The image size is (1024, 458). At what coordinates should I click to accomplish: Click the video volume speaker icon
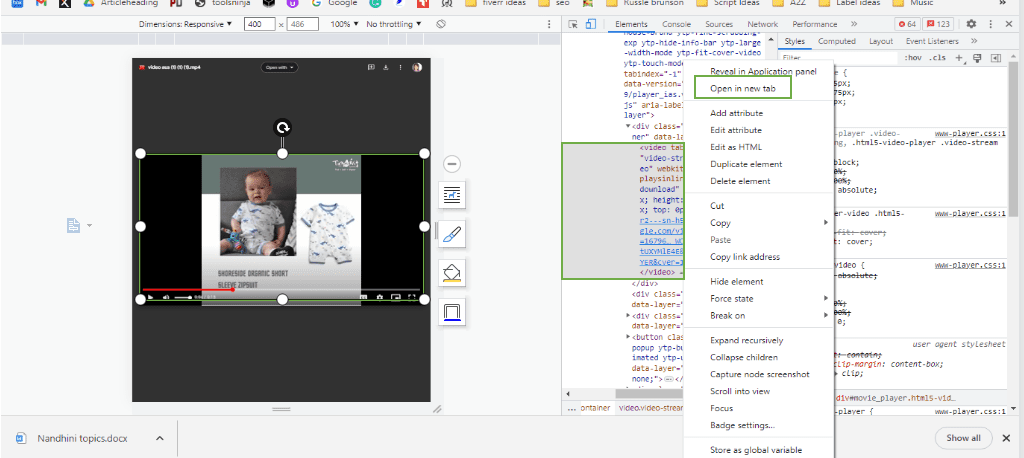point(167,297)
